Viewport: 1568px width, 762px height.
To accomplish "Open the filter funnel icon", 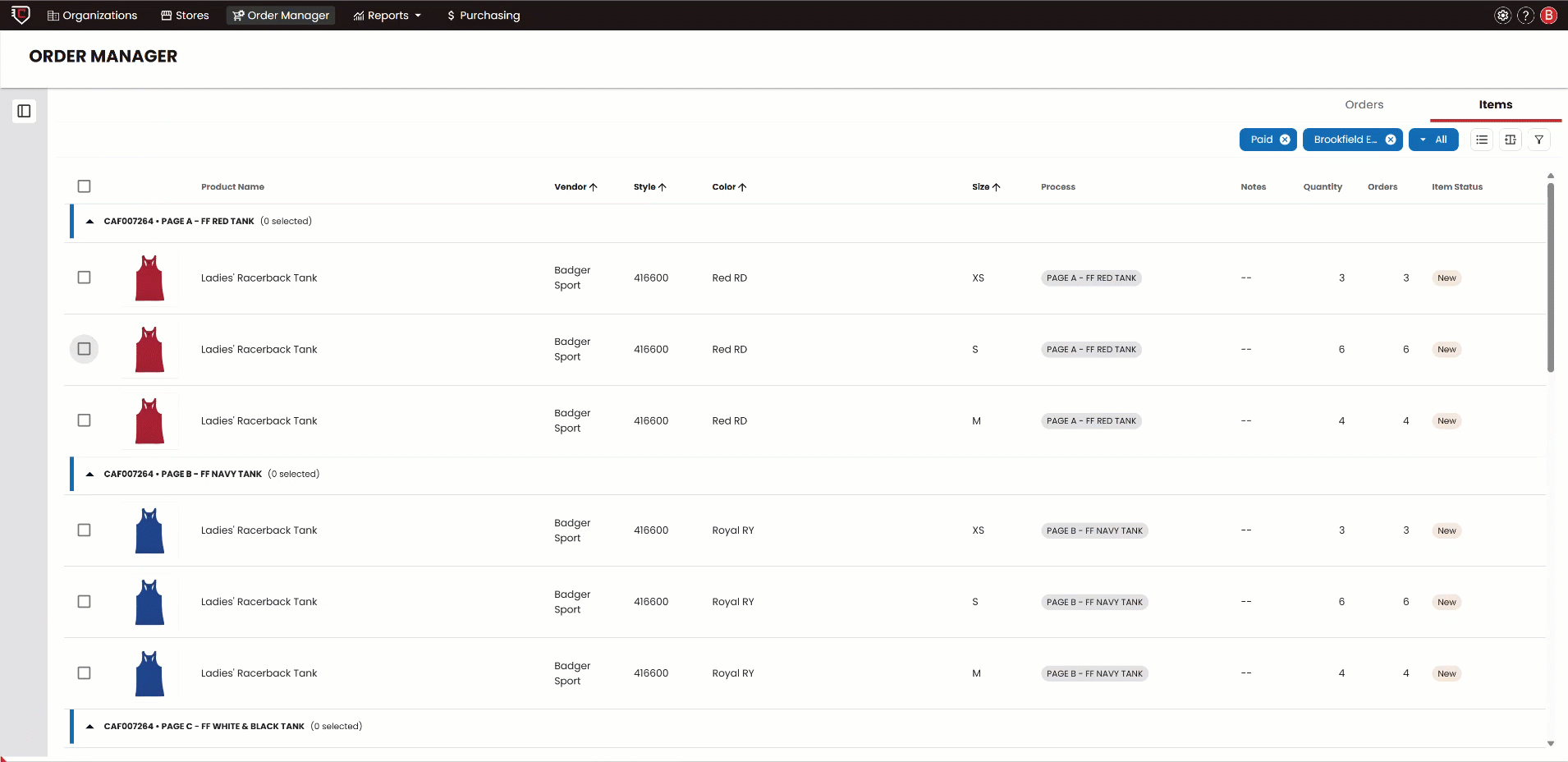I will pos(1539,140).
